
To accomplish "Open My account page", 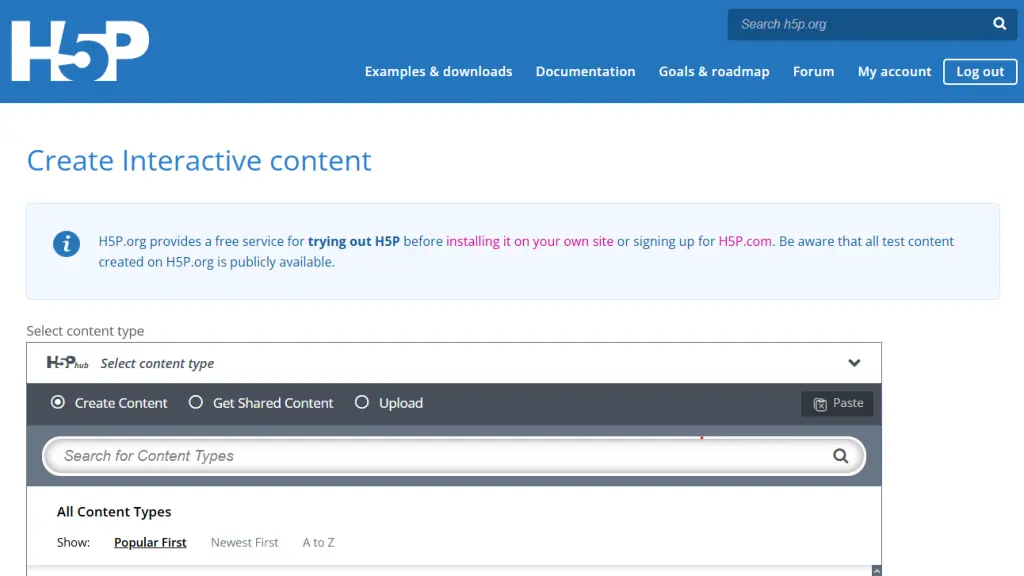I will (894, 71).
